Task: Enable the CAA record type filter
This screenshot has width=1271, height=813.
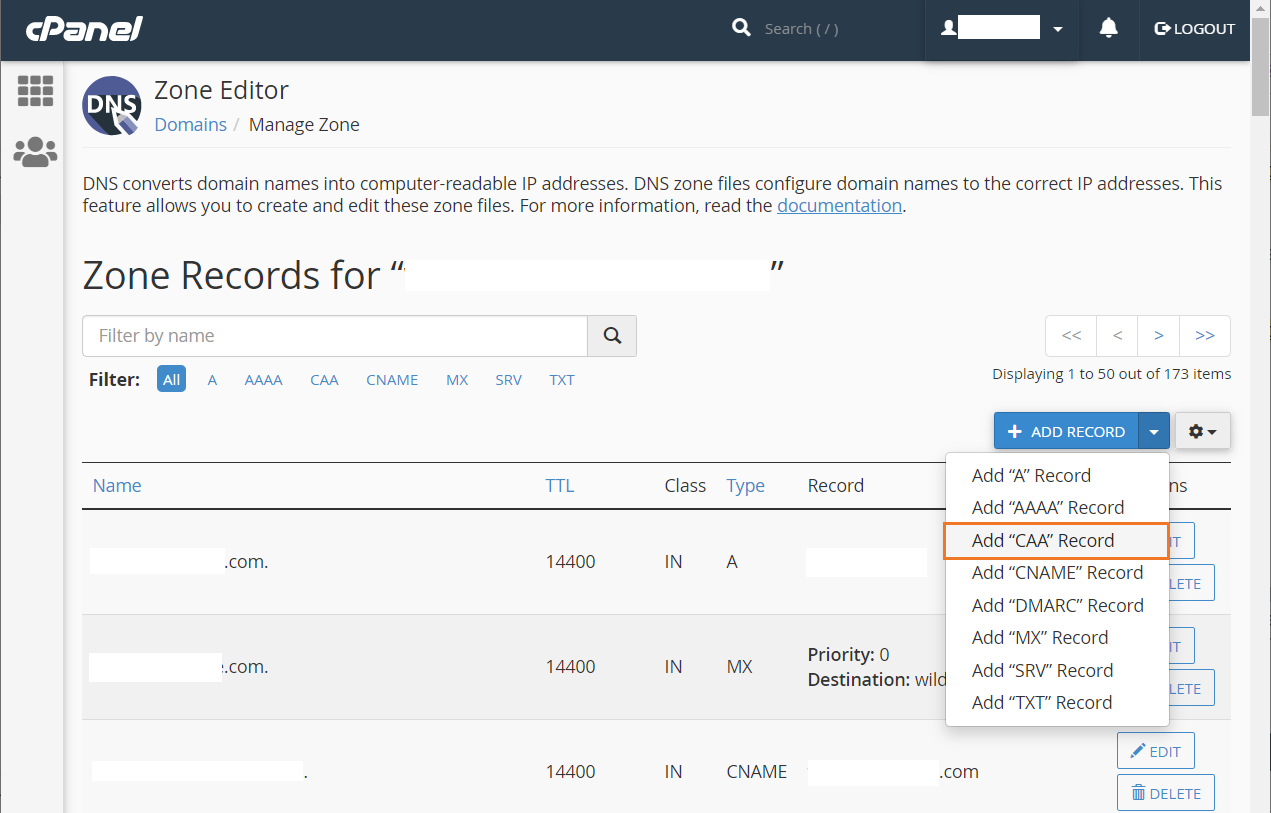Action: (324, 379)
